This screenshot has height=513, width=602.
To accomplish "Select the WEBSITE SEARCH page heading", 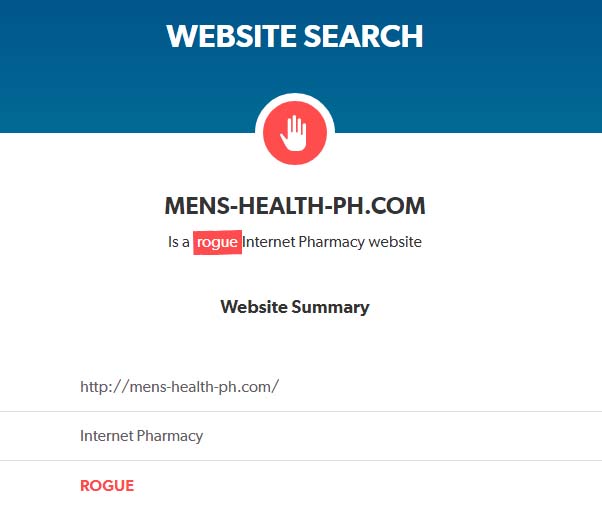I will click(295, 36).
